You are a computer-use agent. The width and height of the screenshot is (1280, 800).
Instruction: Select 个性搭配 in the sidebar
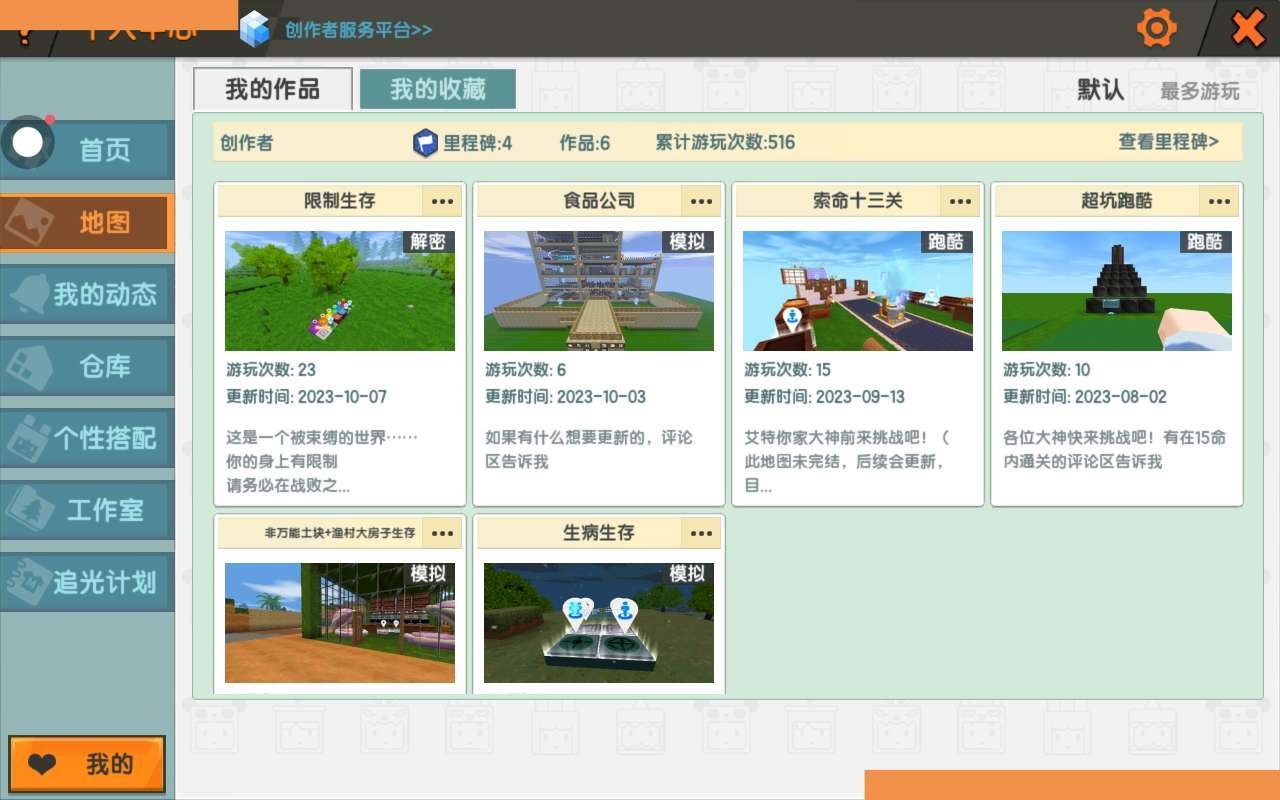click(88, 439)
